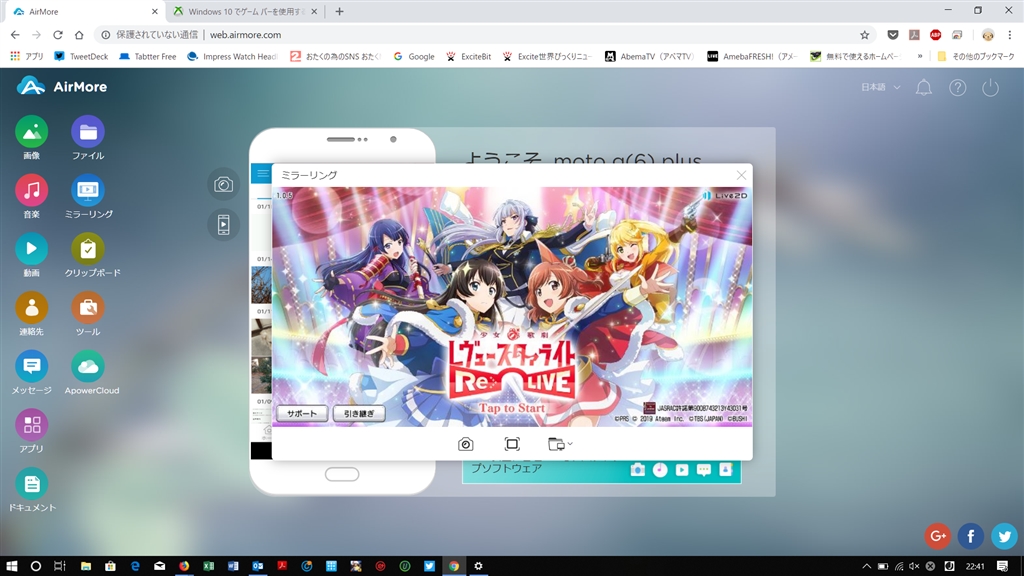Take a screenshot in mirroring toolbar

tap(466, 444)
